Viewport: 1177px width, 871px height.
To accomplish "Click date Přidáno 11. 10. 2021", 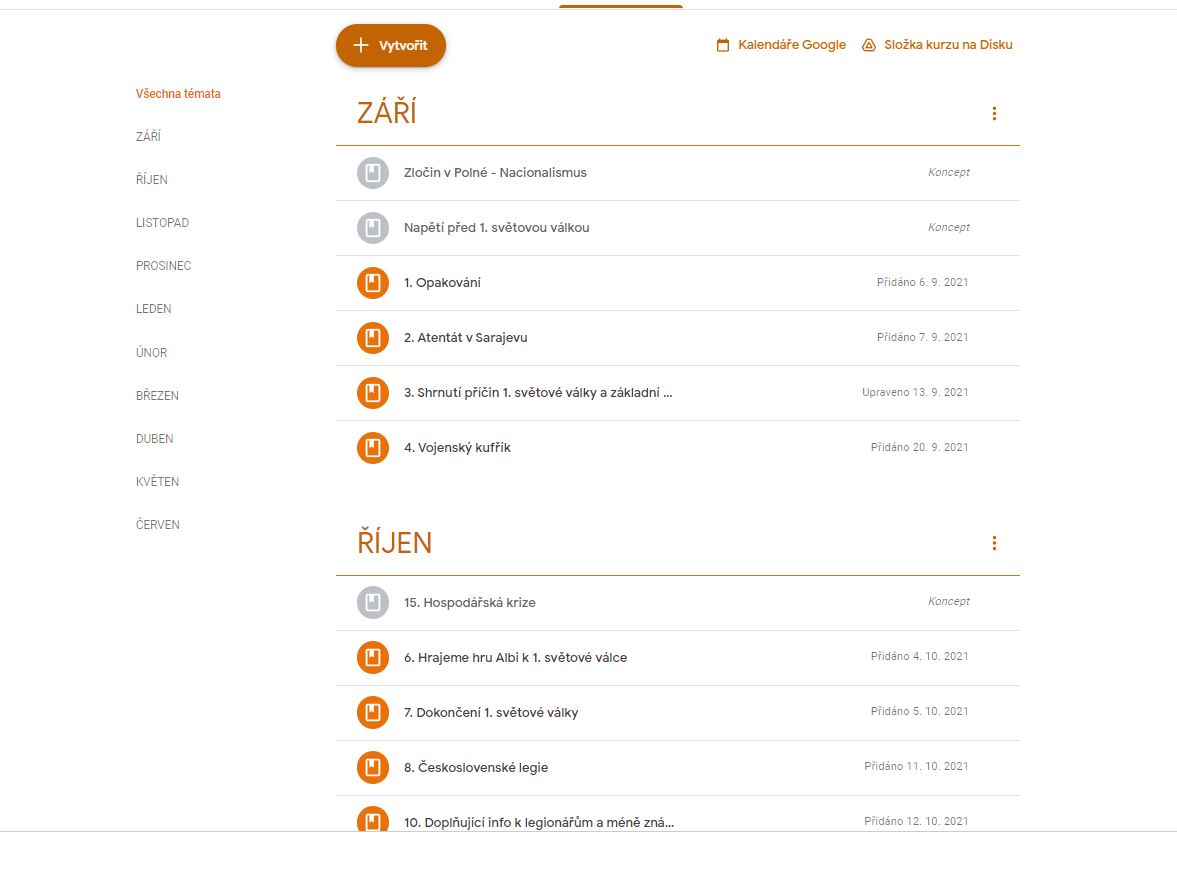I will pyautogui.click(x=917, y=767).
